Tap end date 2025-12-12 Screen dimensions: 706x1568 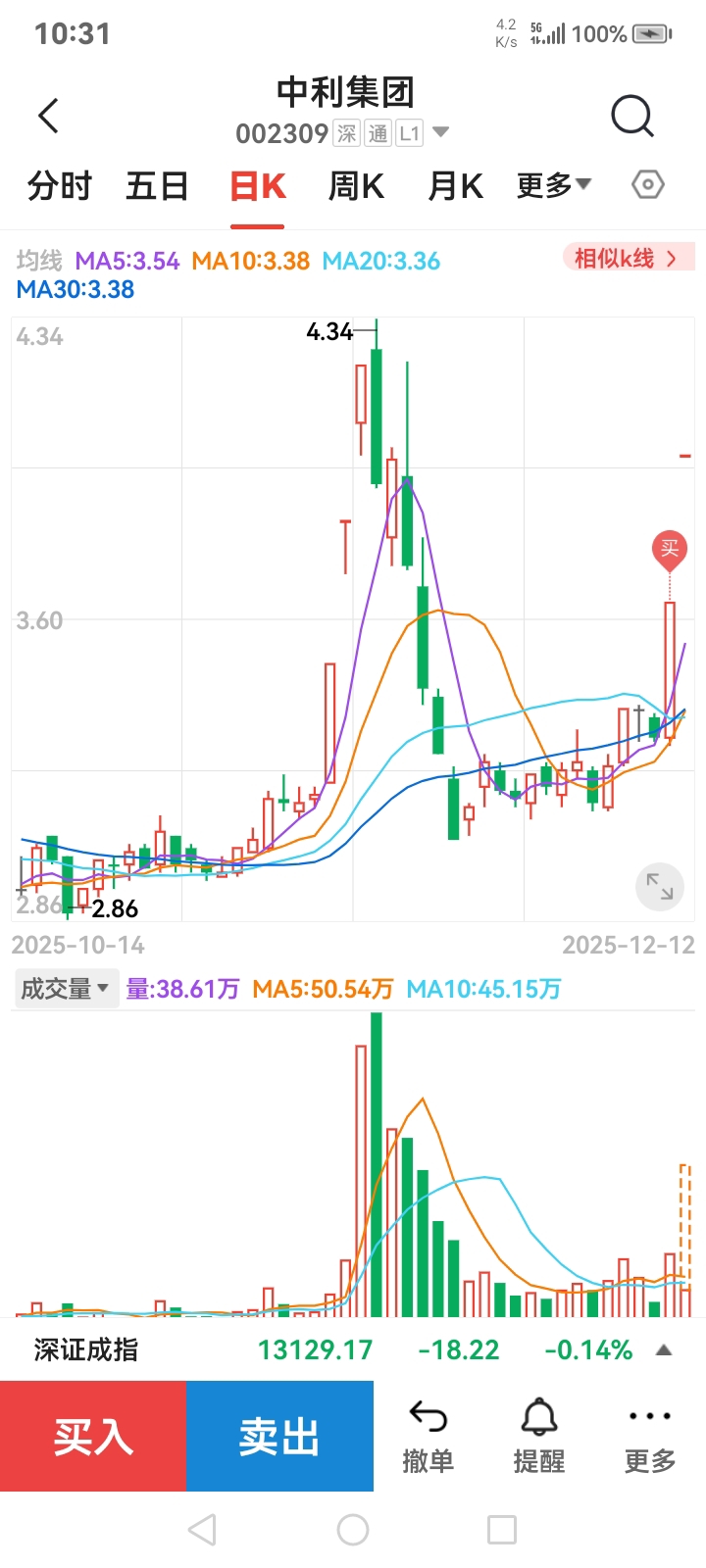(629, 945)
